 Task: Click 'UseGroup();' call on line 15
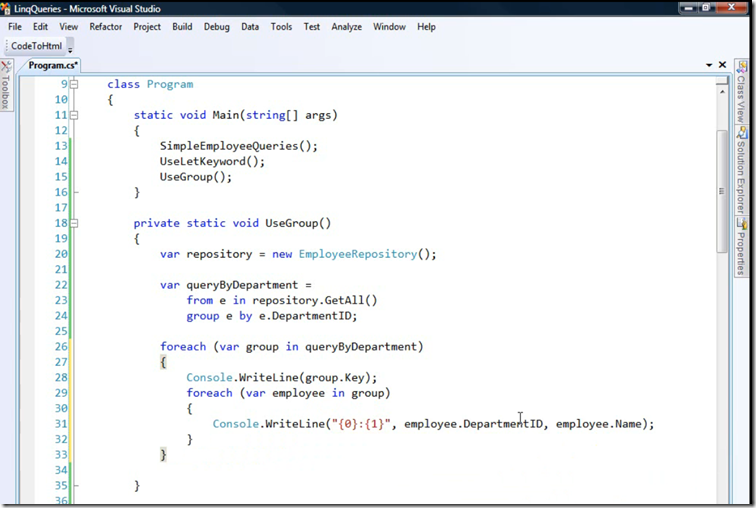click(196, 177)
